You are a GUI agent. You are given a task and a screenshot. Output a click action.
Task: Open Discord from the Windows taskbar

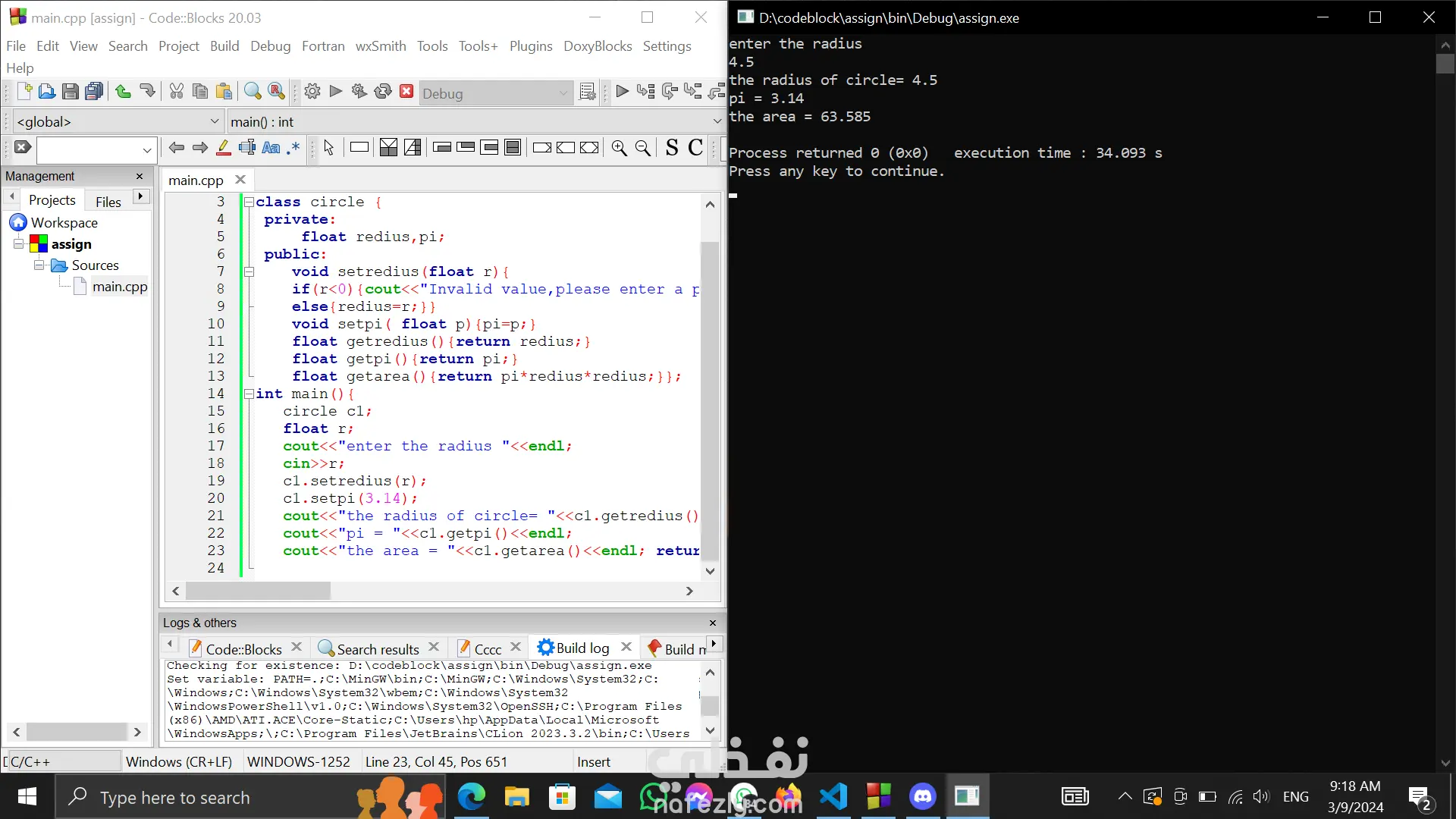[x=922, y=797]
